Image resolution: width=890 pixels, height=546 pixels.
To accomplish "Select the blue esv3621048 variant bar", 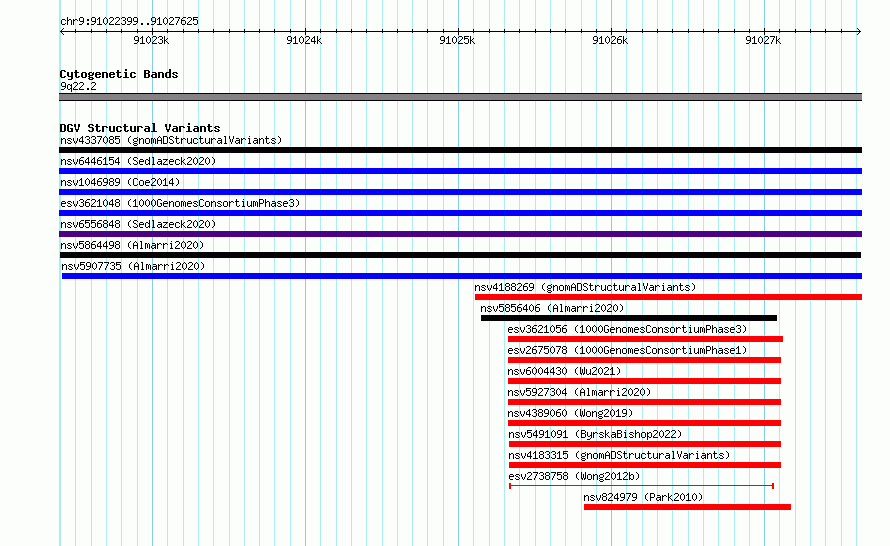I will 460,213.
